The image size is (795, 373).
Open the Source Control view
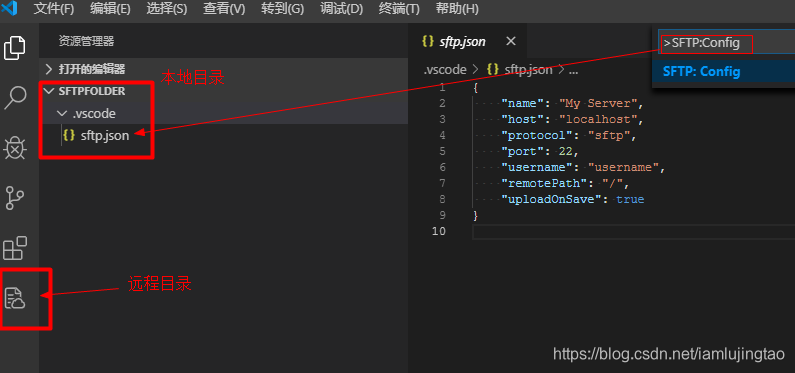point(15,198)
